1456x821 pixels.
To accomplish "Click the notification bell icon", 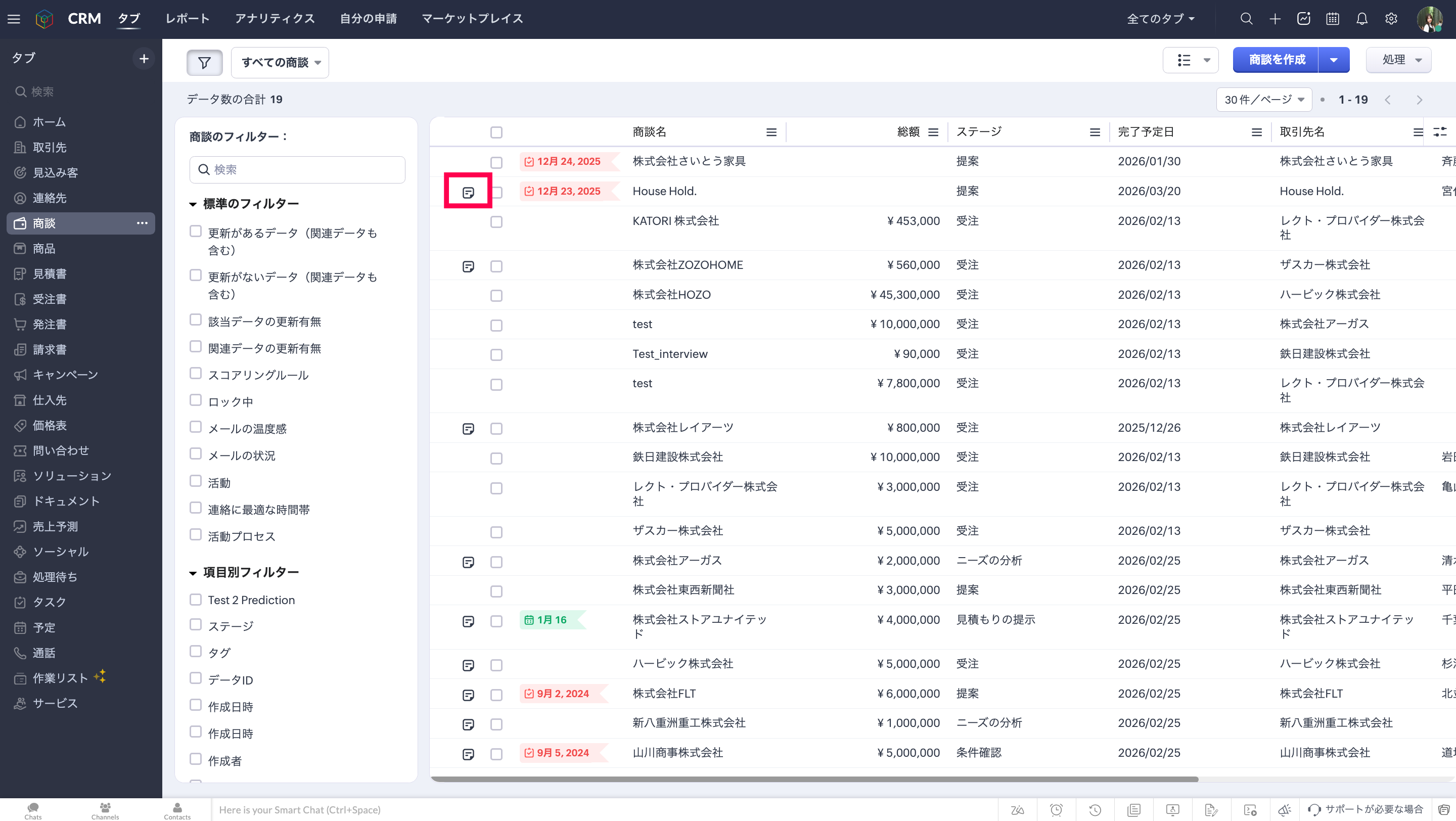I will coord(1361,19).
